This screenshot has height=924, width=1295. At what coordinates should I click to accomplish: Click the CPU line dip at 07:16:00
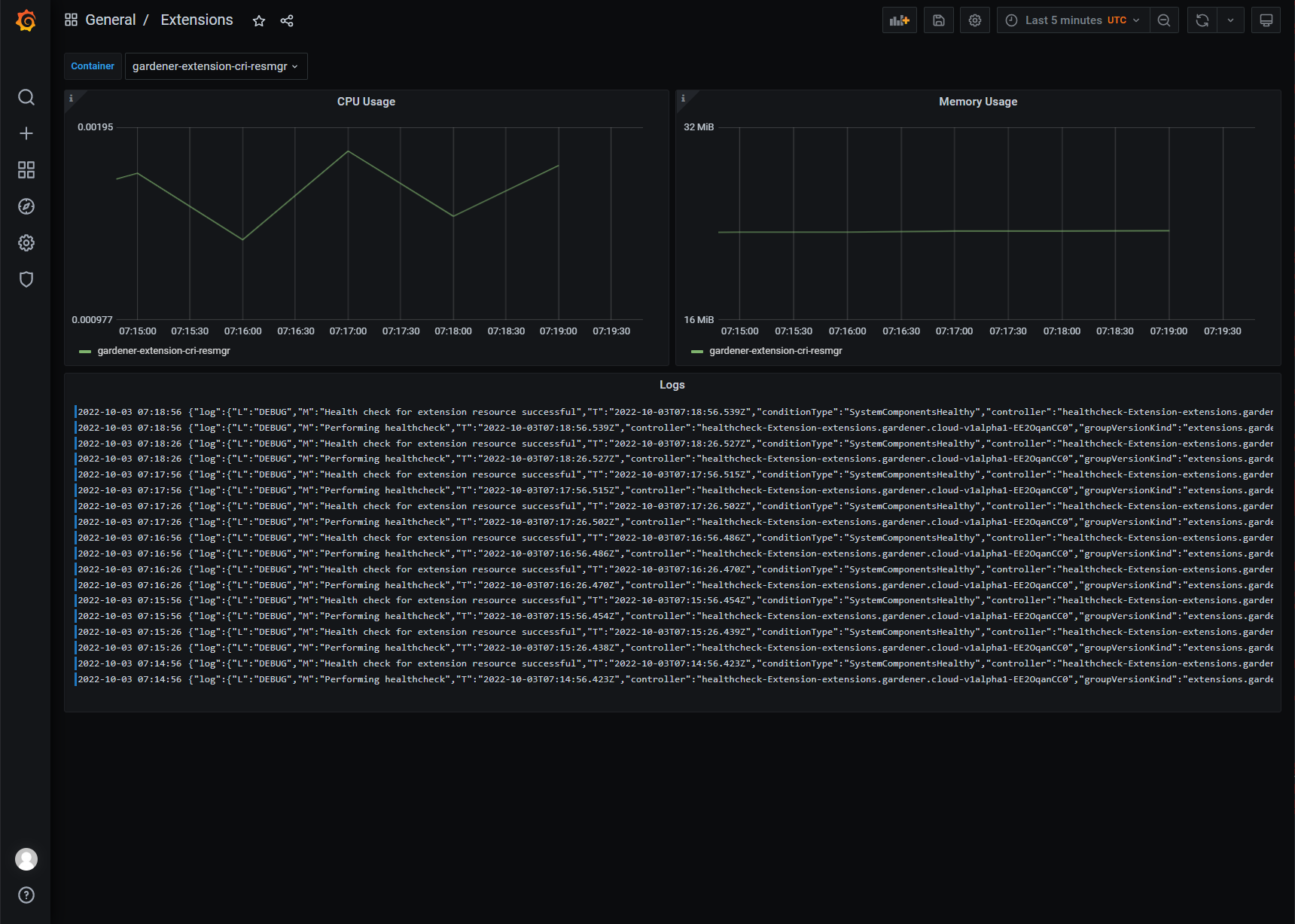(x=242, y=239)
